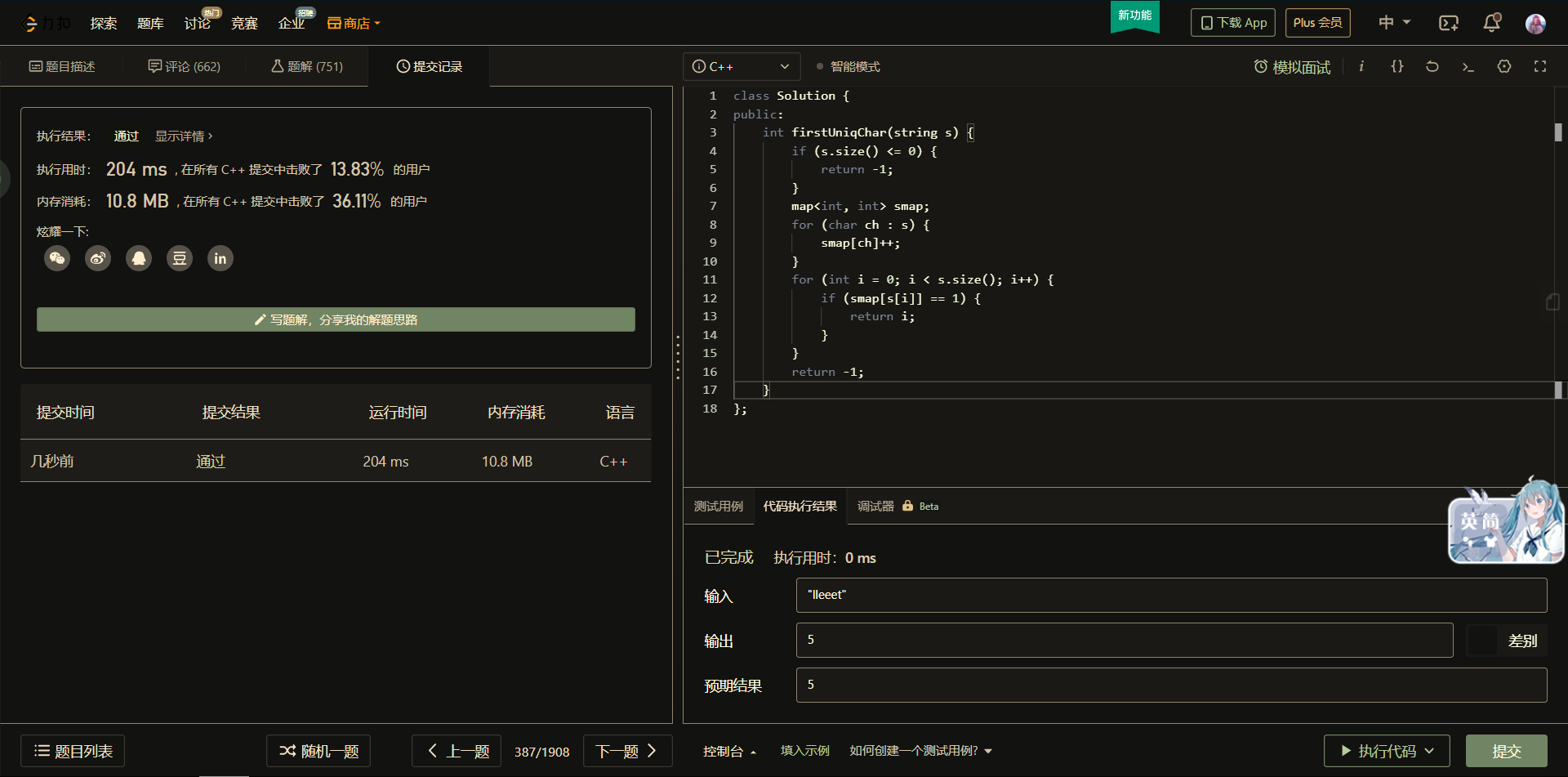Screen dimensions: 1568x777
Task: Click the new features banner
Action: click(x=1135, y=16)
